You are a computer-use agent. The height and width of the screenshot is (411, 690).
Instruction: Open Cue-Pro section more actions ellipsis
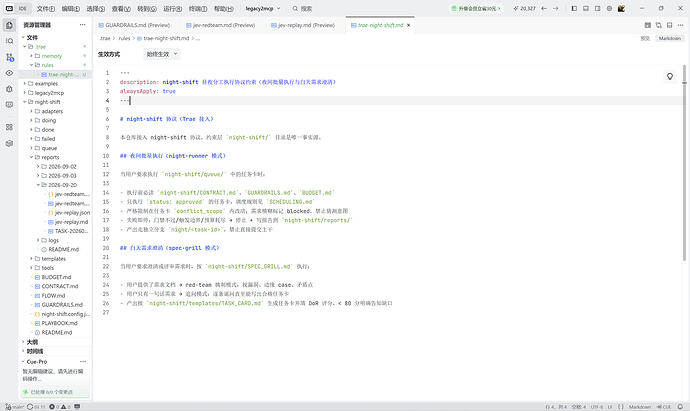coord(83,362)
